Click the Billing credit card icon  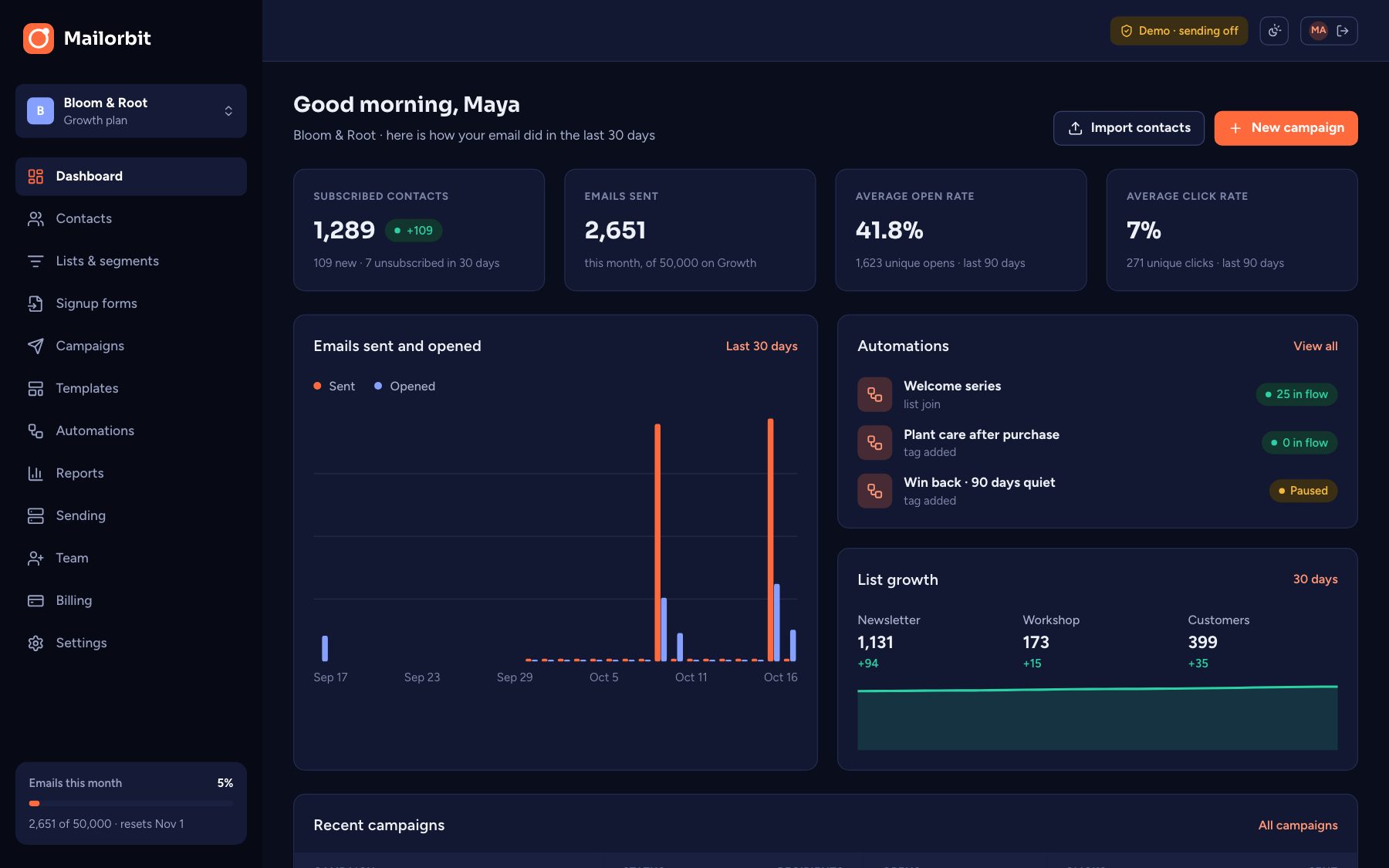35,601
